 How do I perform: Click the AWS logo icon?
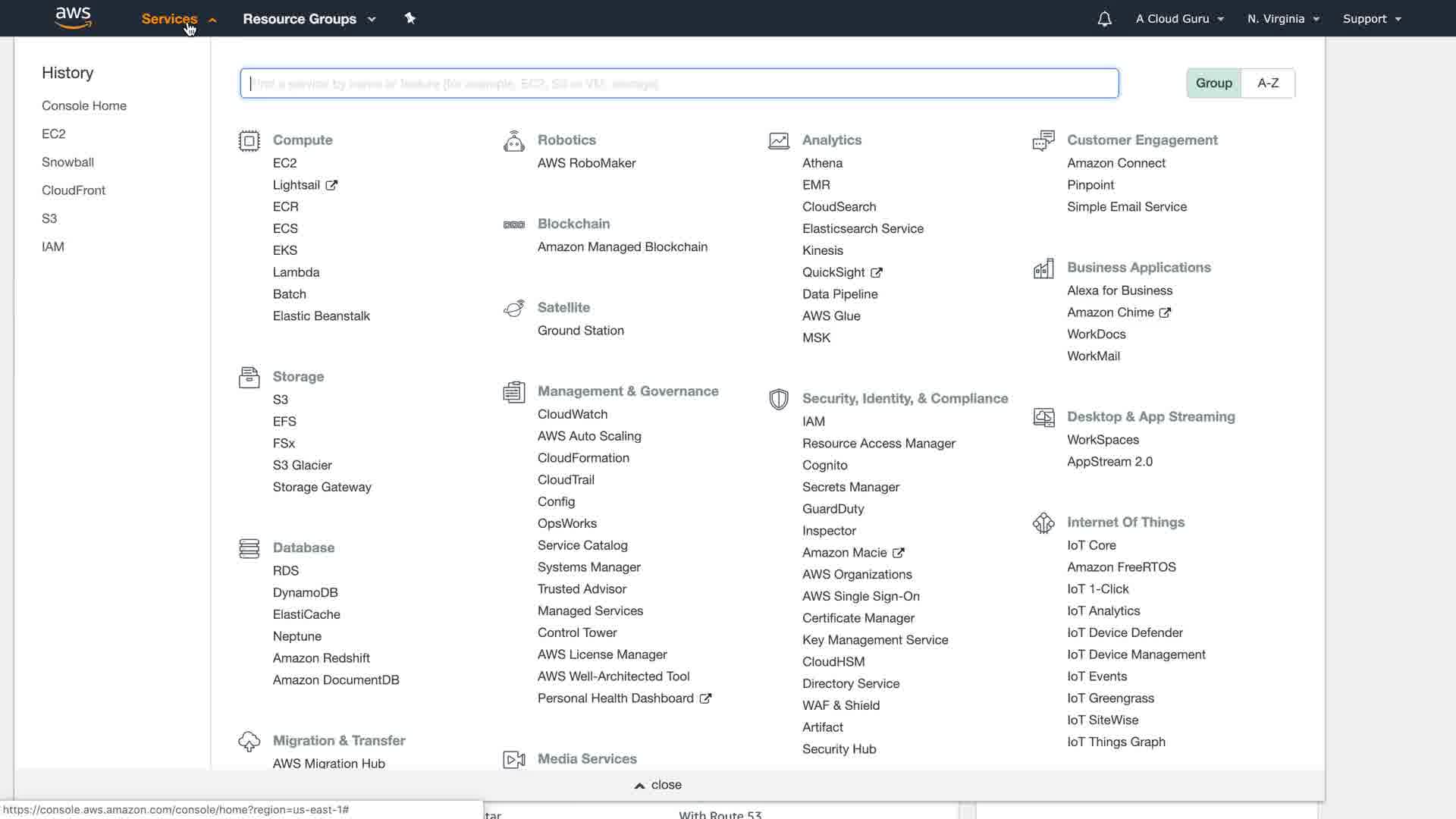point(74,17)
